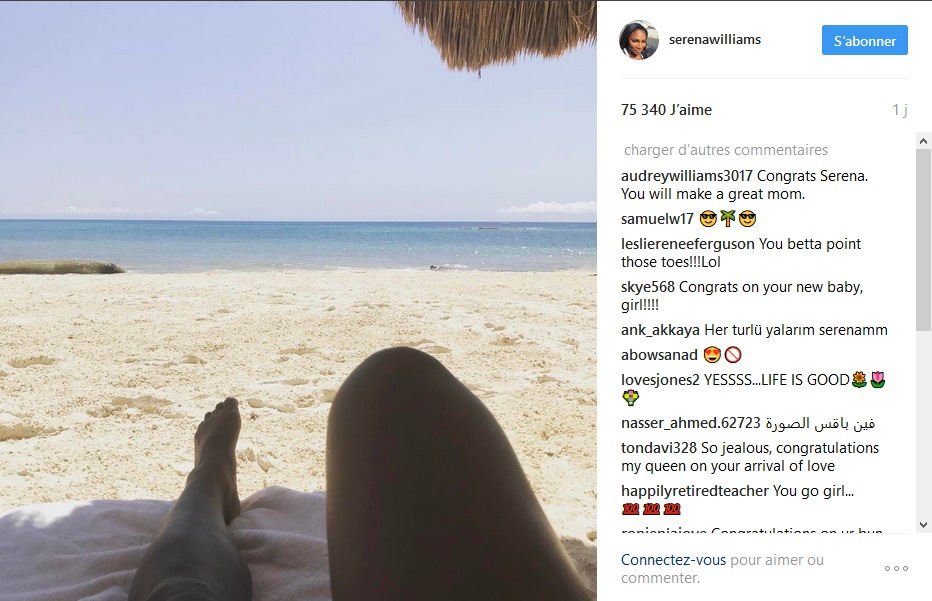Click the scrollbar down arrow in comments
Viewport: 932px width, 601px height.
pyautogui.click(x=923, y=524)
